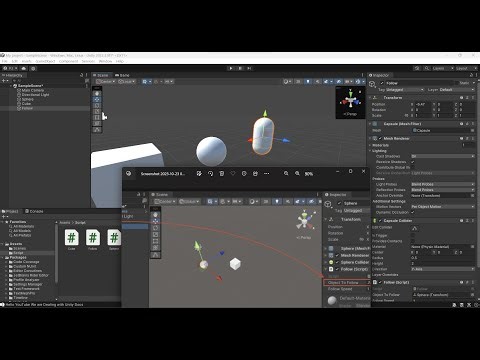This screenshot has height=360, width=480.
Task: Toggle Dynamic Occlusion checkbox
Action: click(x=413, y=212)
